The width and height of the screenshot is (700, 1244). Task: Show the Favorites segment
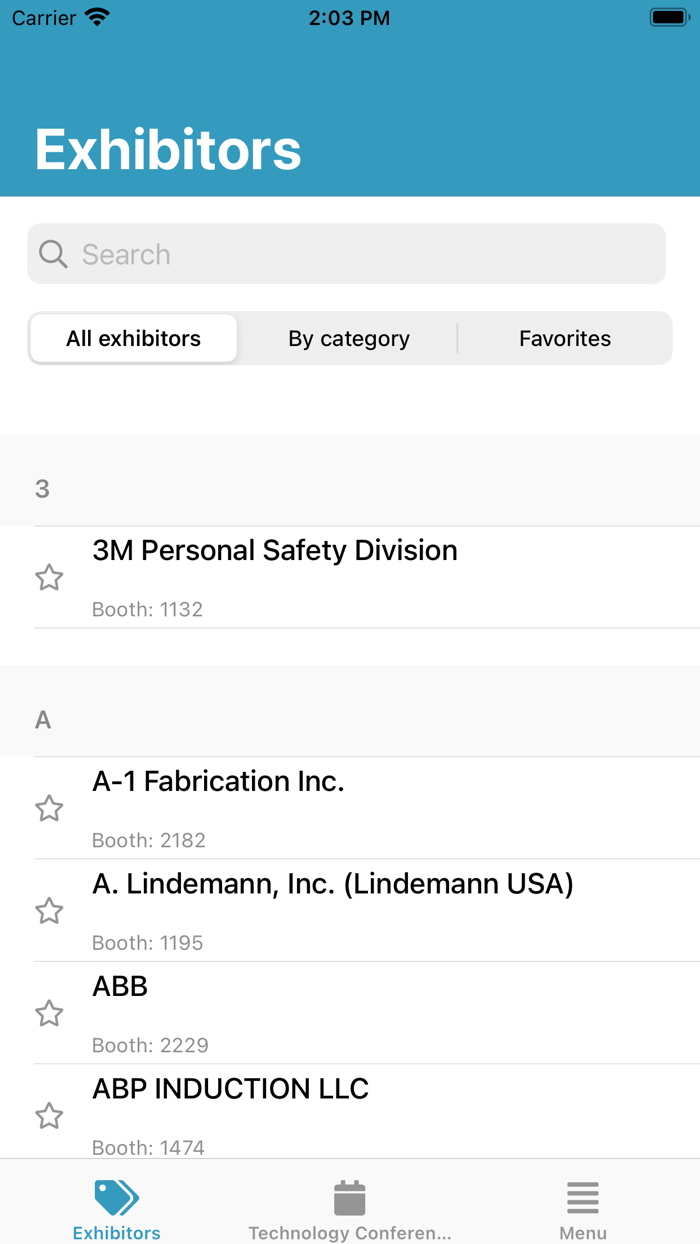pyautogui.click(x=565, y=339)
